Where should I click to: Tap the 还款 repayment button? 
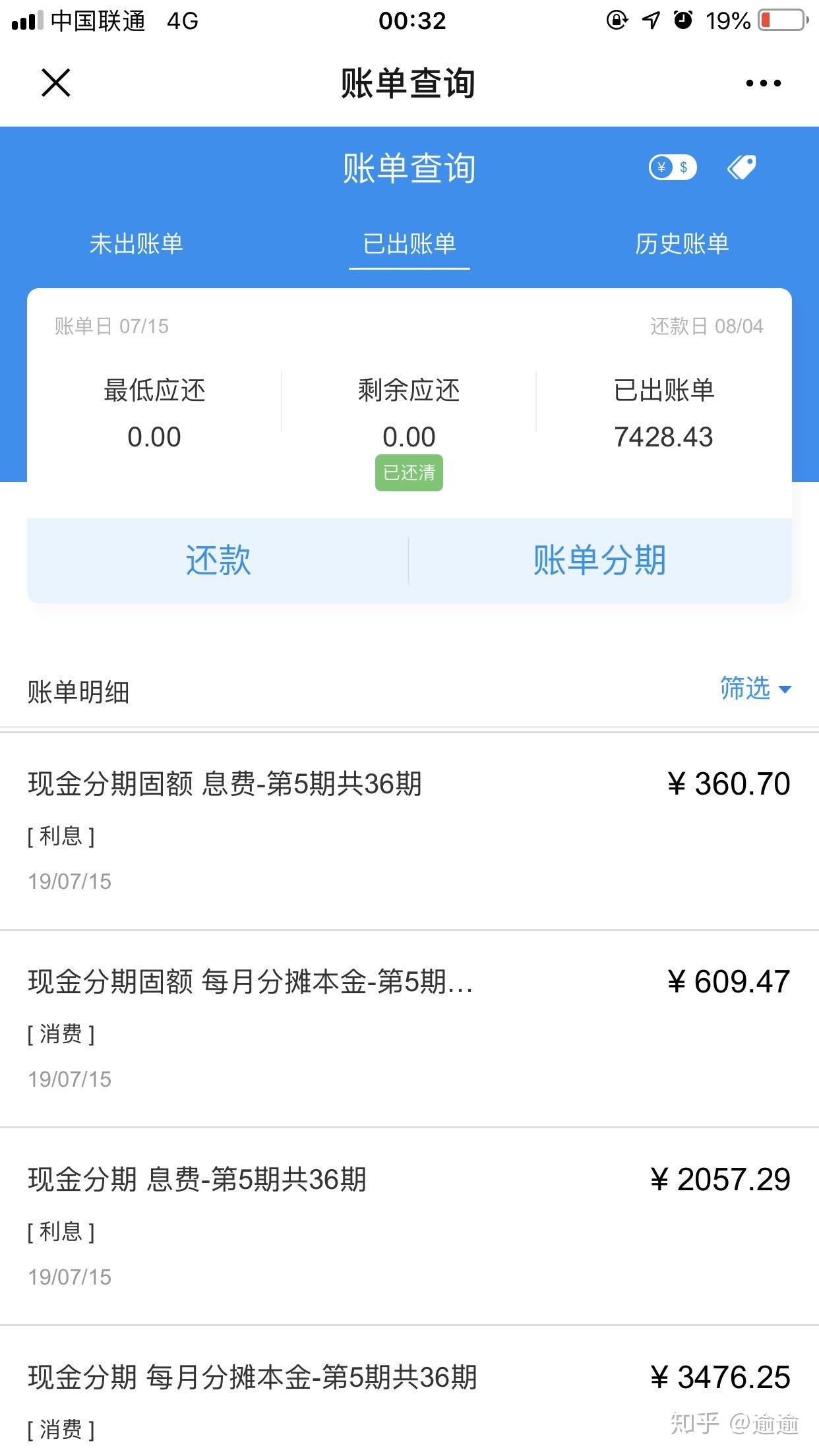pos(218,561)
